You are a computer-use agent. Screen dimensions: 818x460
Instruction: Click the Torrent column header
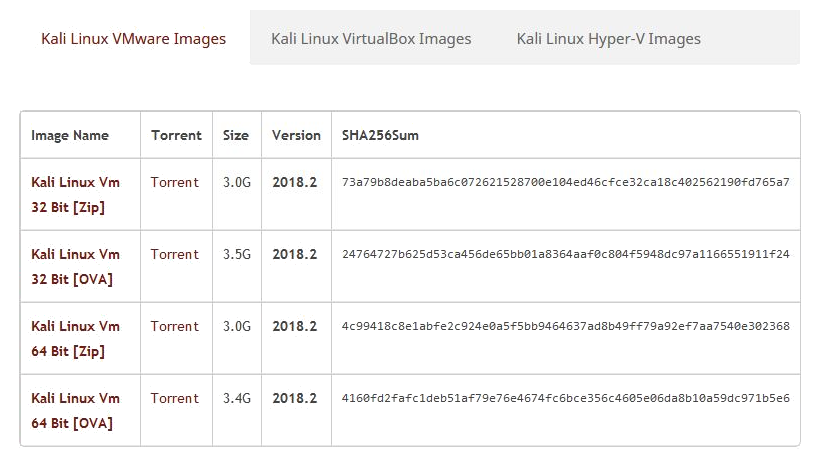tap(176, 135)
